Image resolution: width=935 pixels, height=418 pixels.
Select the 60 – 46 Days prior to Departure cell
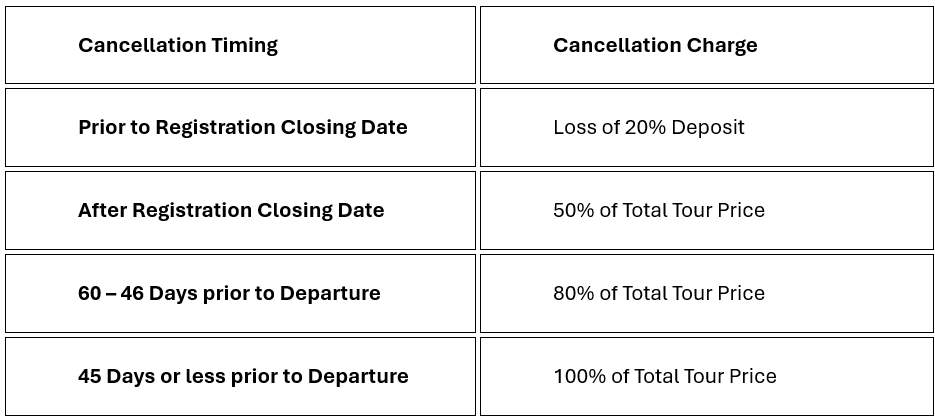coord(240,293)
